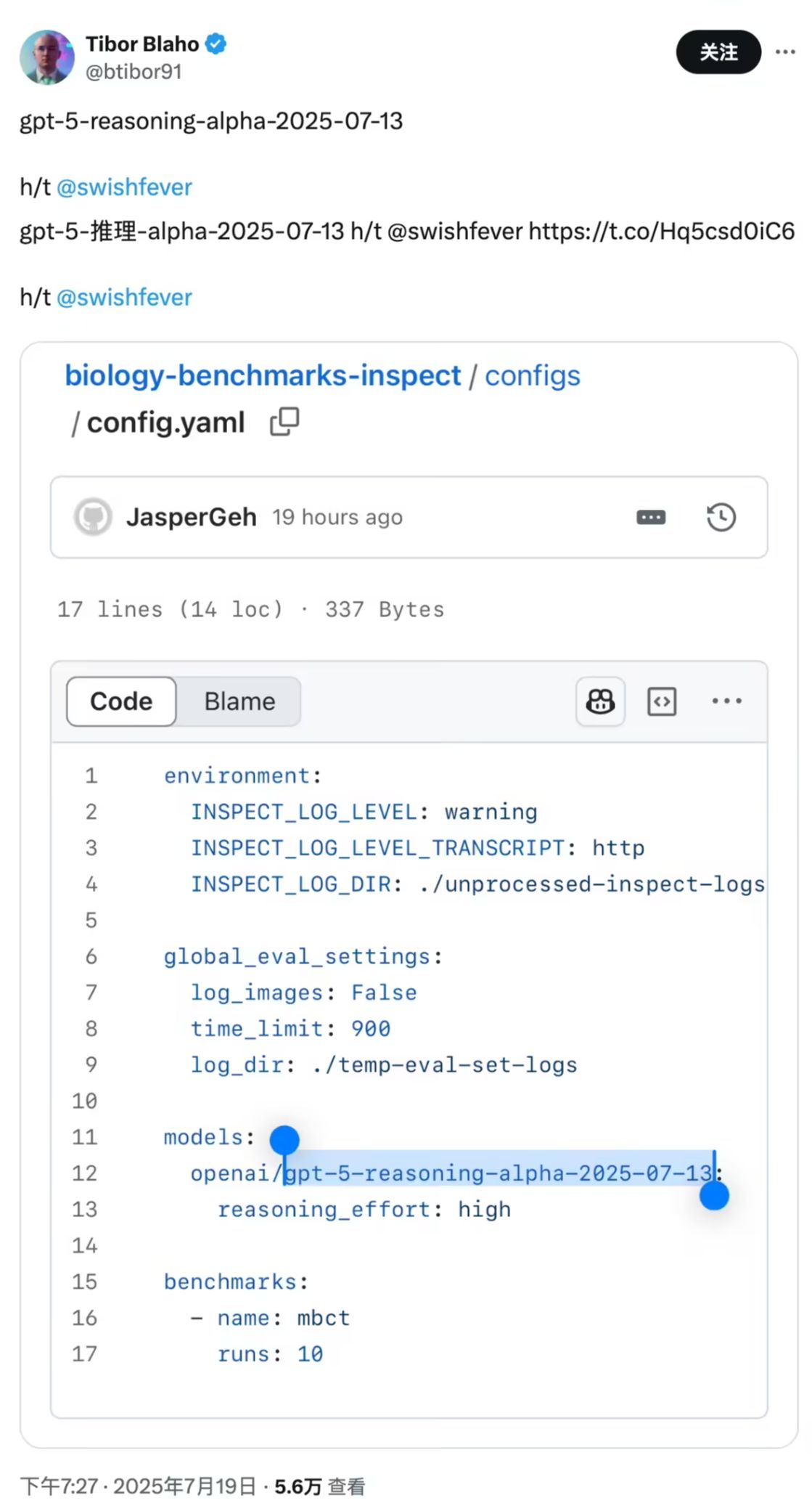Switch to the Blame tab
Screen dimensions: 812x1503
[239, 701]
